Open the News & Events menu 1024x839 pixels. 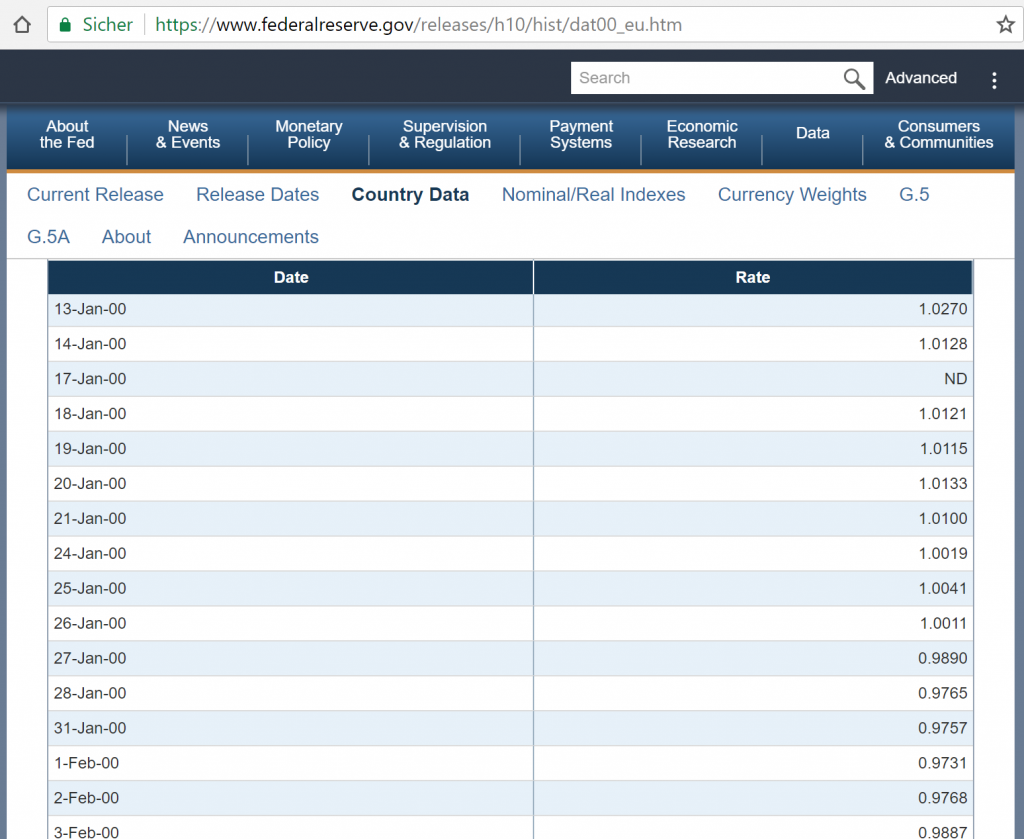click(x=188, y=134)
